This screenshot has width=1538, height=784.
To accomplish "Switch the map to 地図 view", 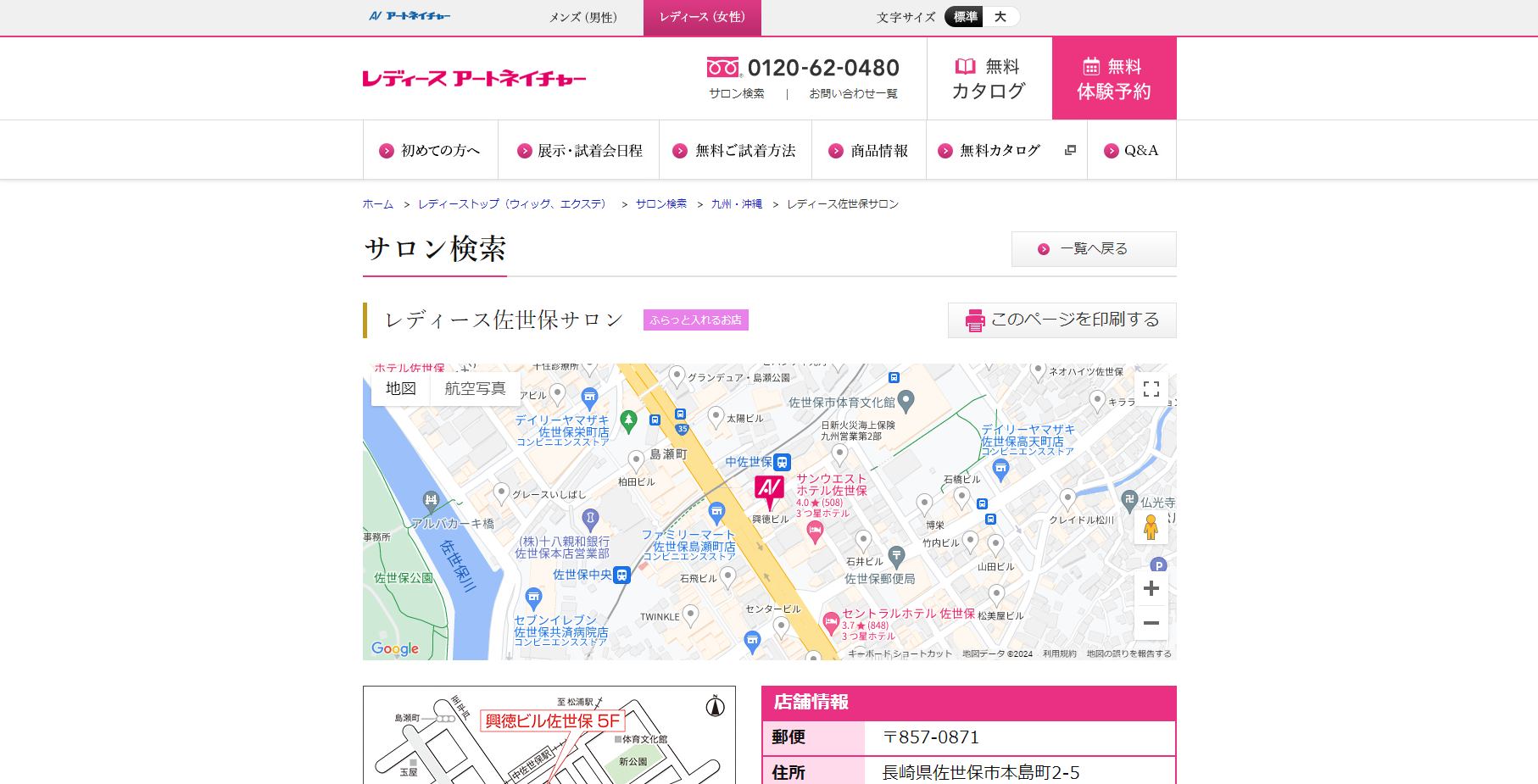I will pos(401,388).
